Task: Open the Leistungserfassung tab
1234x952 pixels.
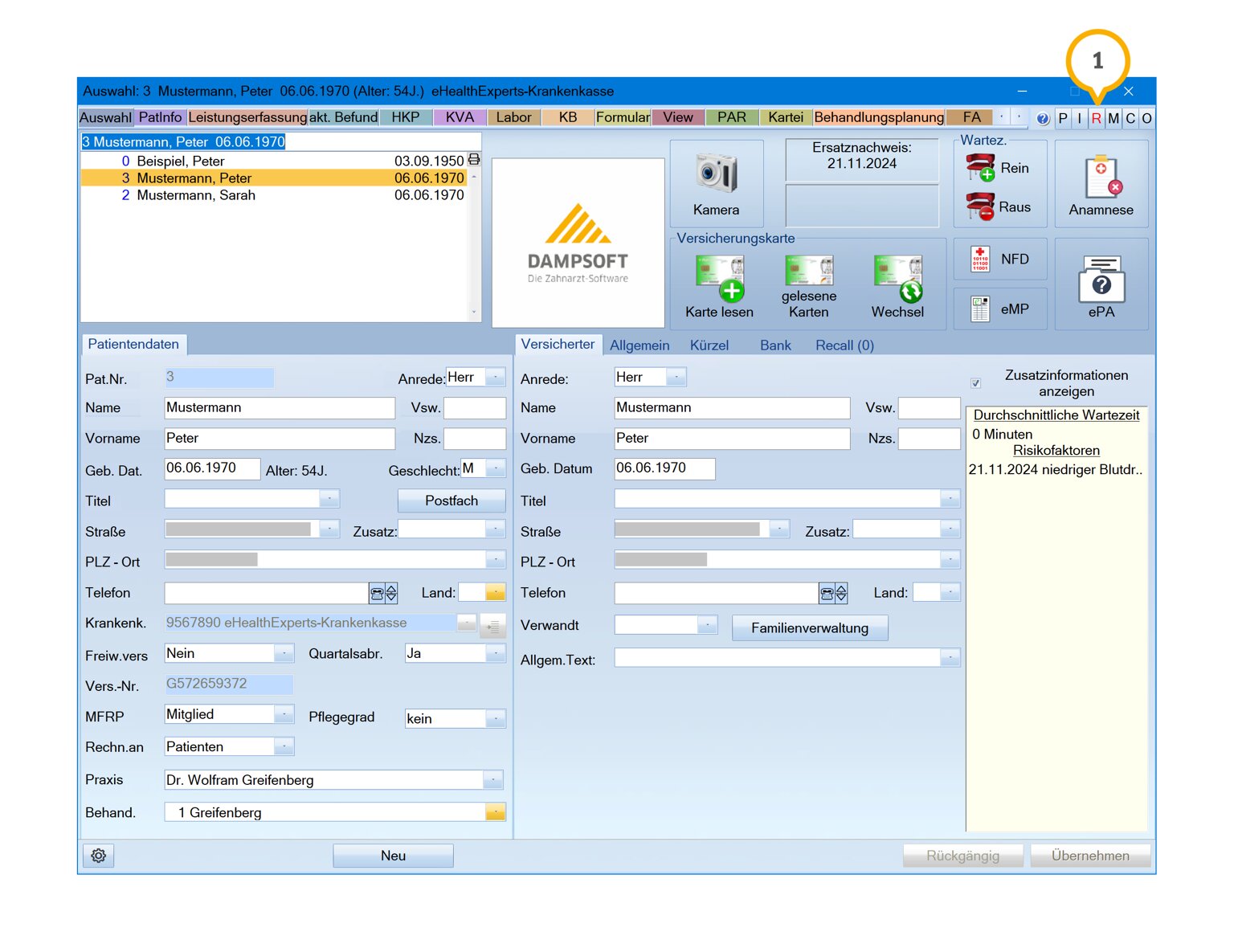Action: click(x=247, y=117)
